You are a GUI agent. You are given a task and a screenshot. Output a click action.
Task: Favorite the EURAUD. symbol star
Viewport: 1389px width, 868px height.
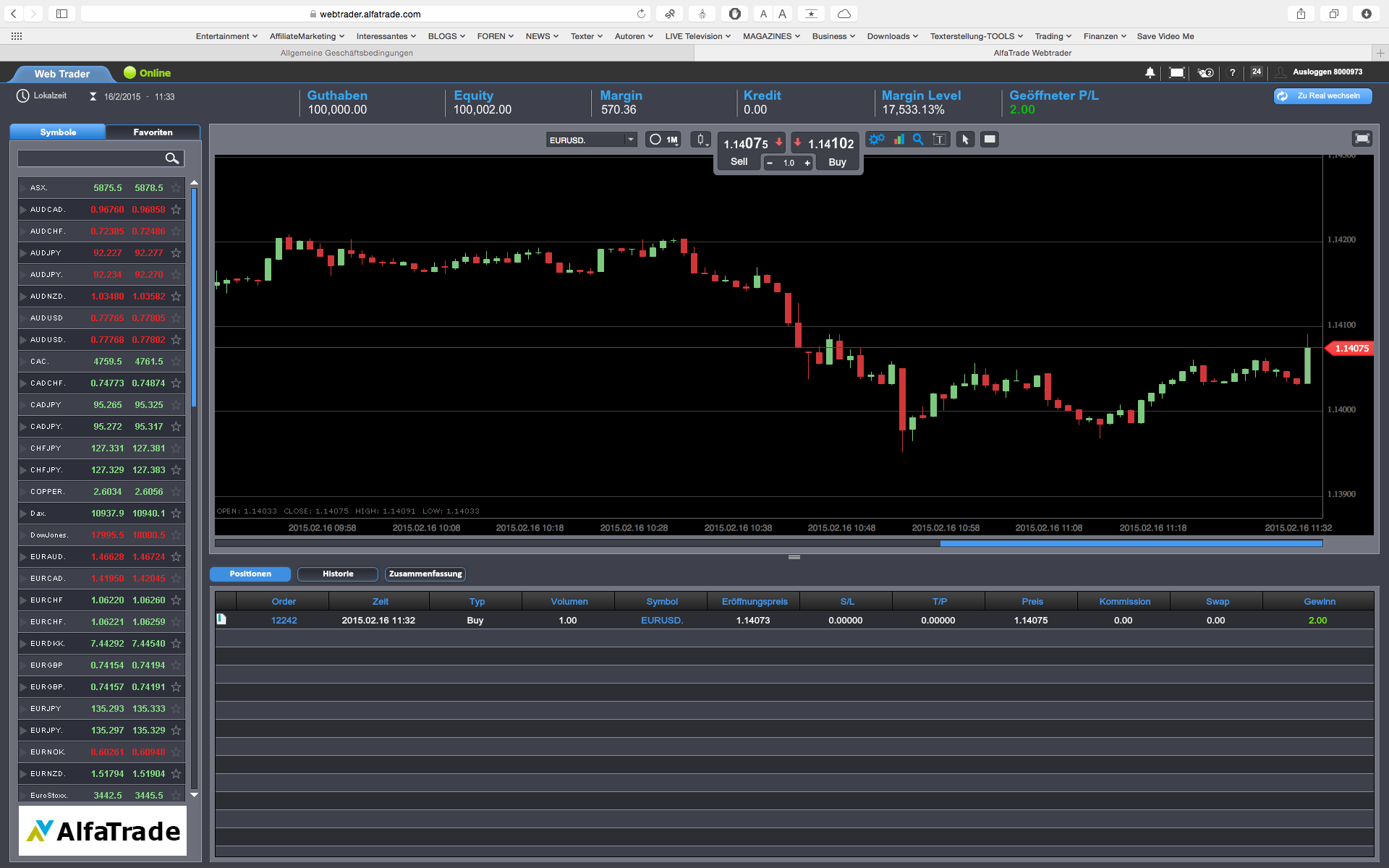coord(176,557)
